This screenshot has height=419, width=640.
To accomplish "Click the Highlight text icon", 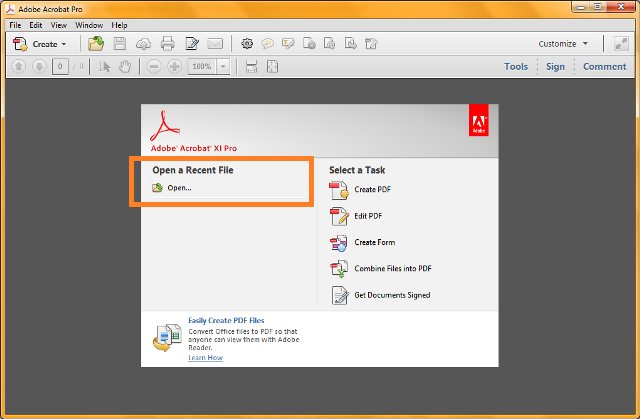I will point(288,43).
